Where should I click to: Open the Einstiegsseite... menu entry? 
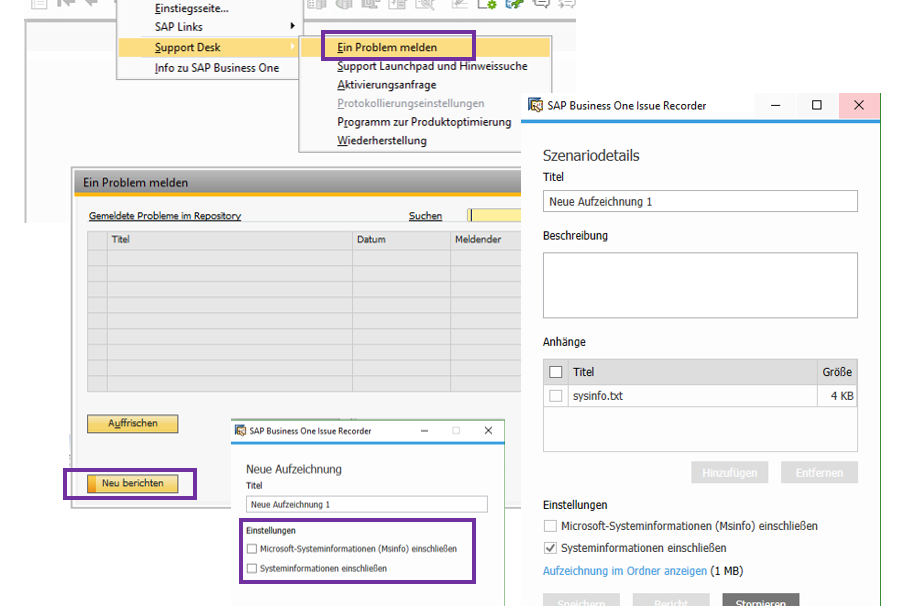[x=192, y=8]
